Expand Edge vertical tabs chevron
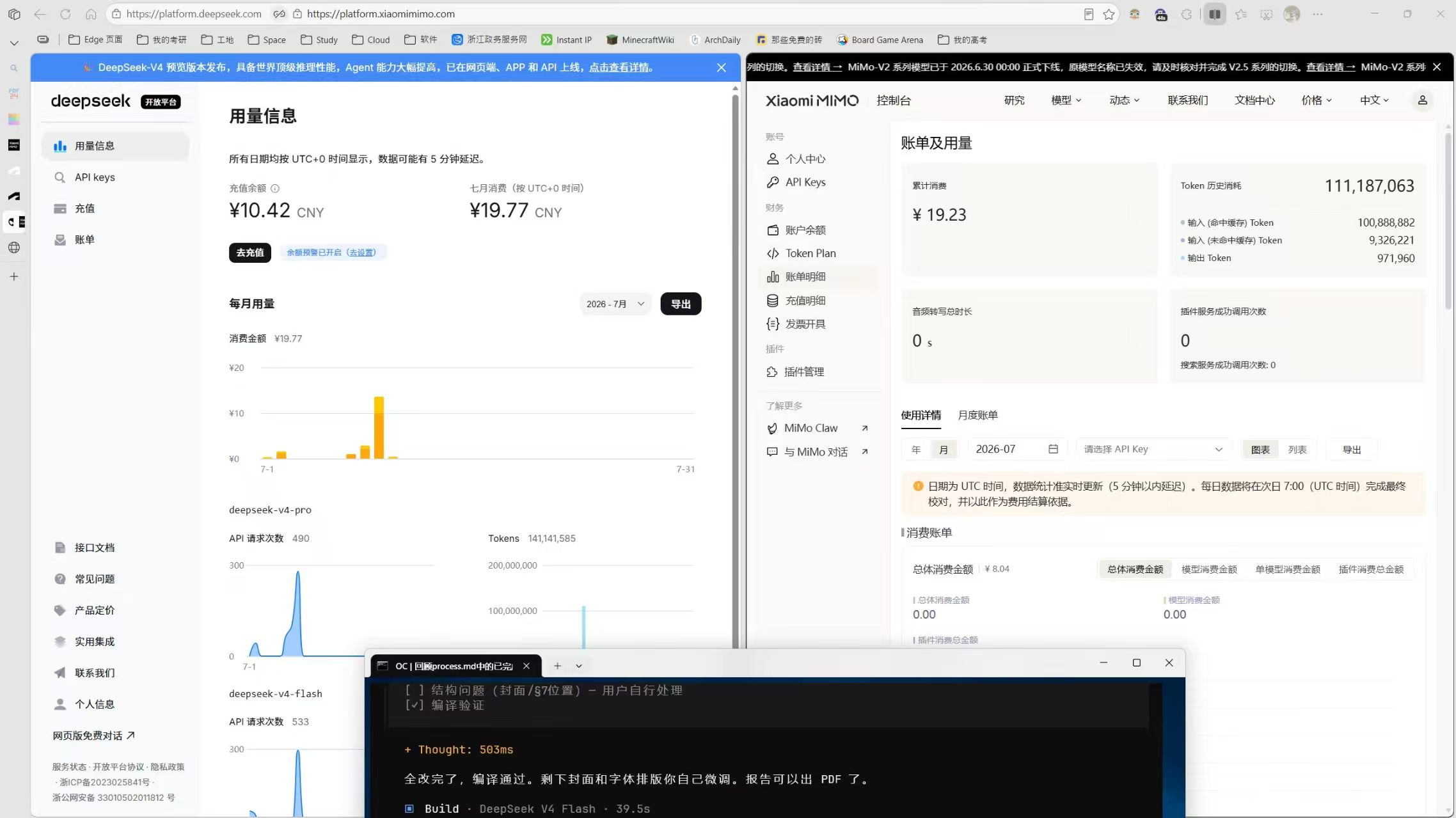This screenshot has height=818, width=1456. [14, 43]
